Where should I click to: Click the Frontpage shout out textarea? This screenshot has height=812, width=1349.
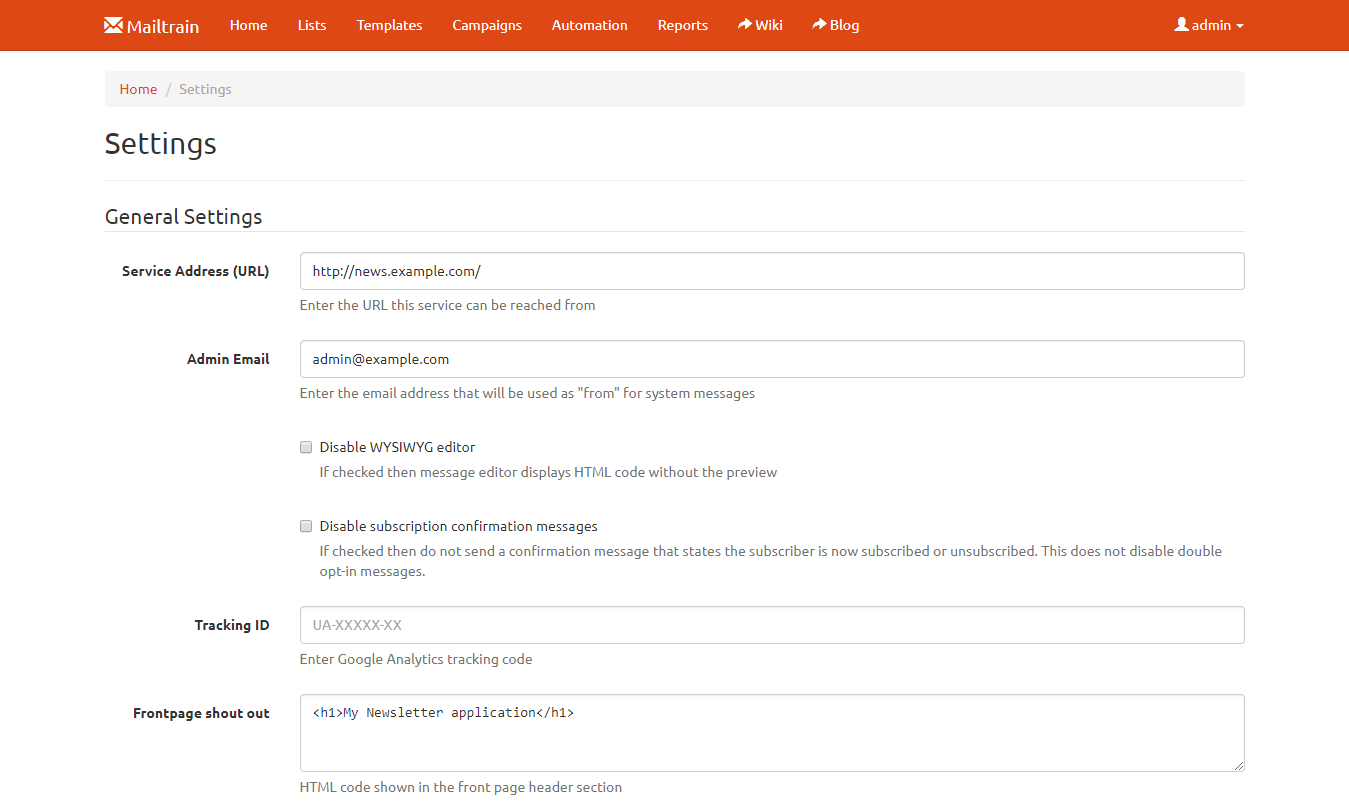(x=772, y=733)
